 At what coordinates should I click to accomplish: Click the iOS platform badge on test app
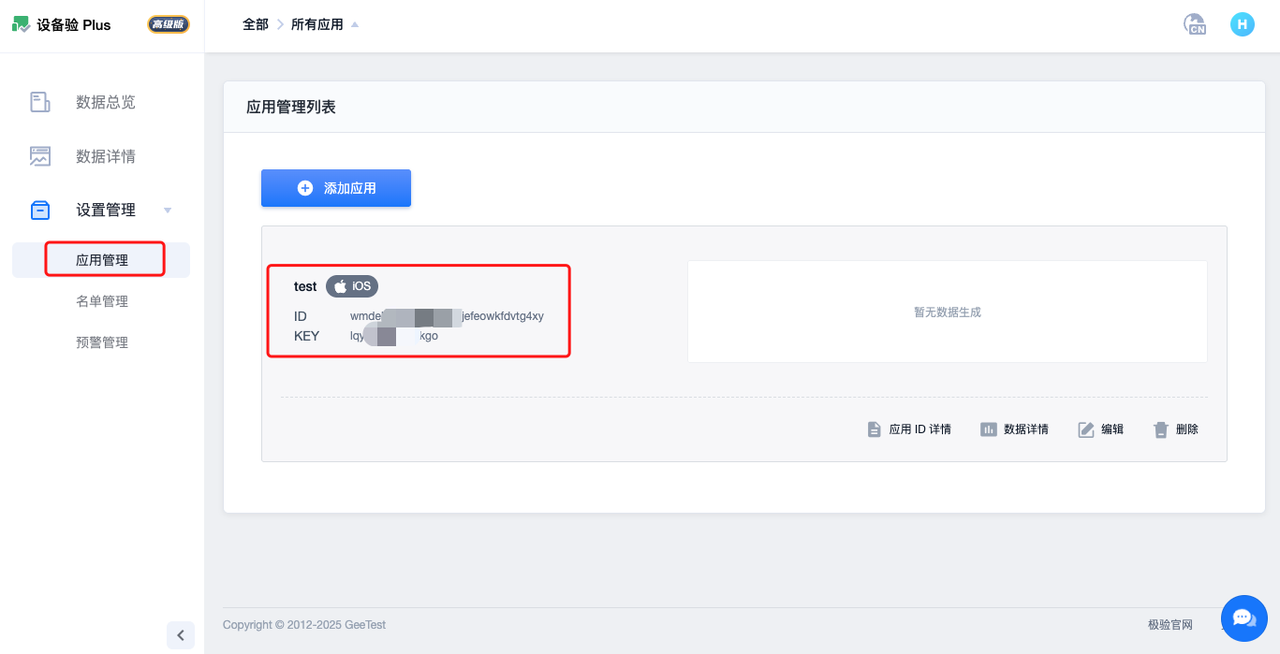[351, 286]
